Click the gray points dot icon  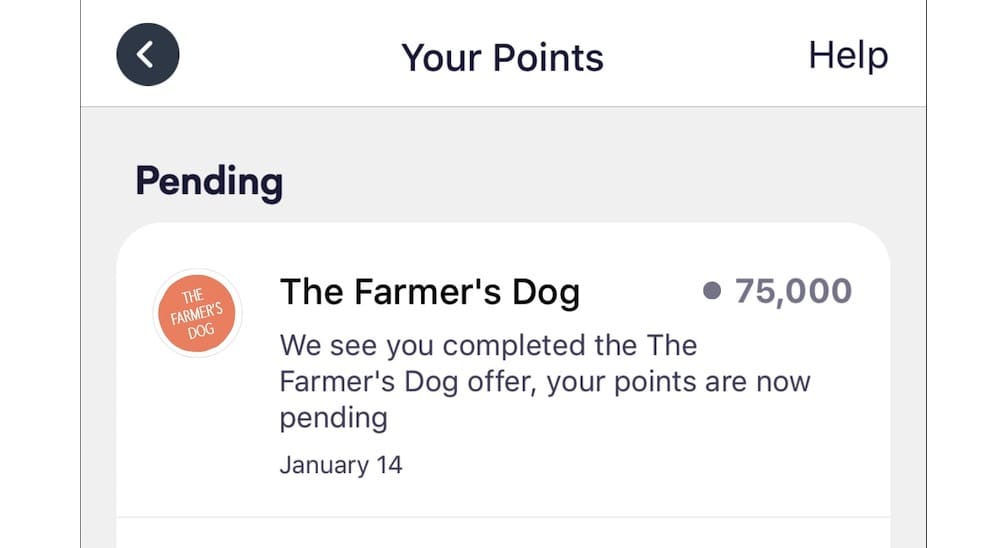coord(712,291)
